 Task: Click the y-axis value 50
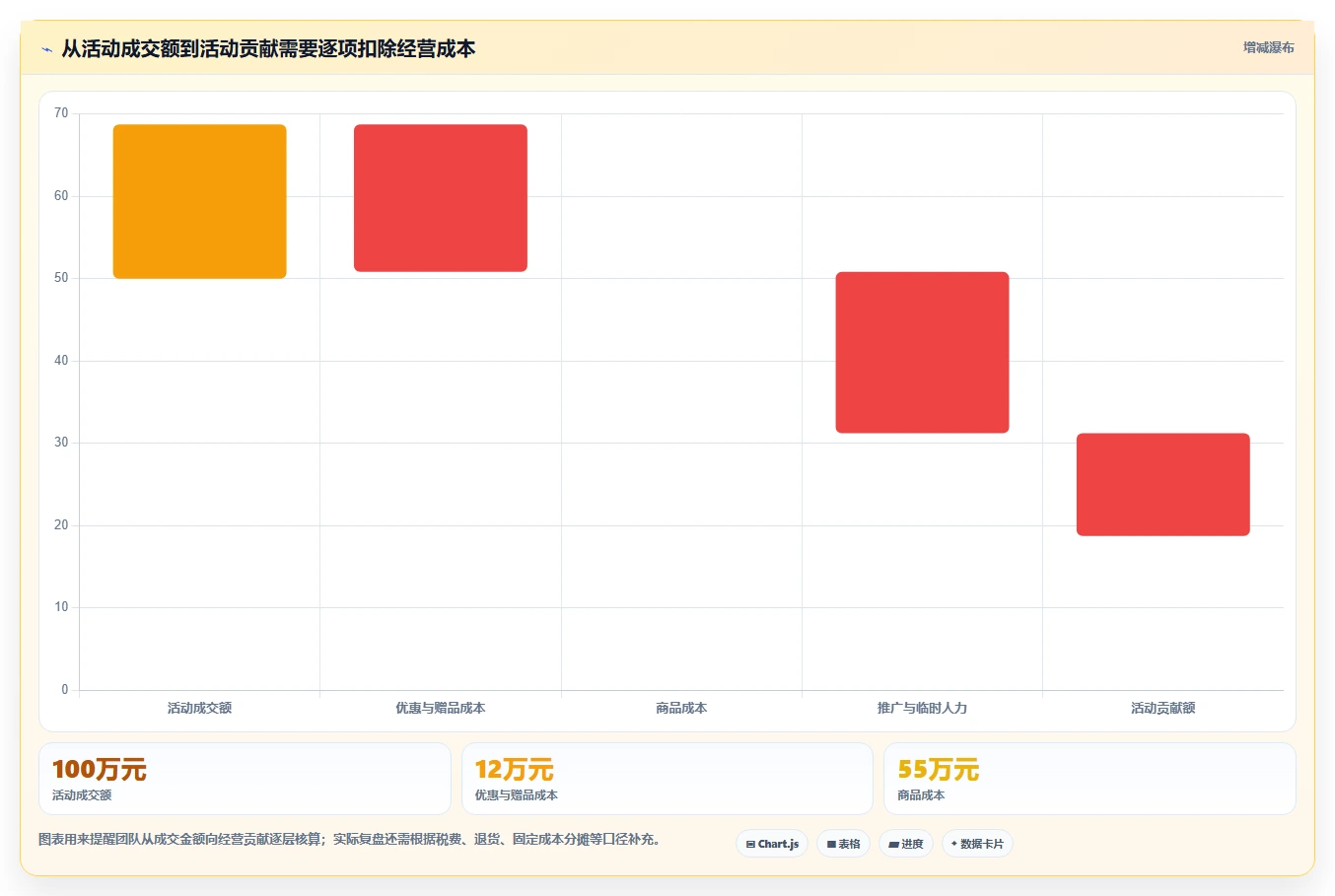[61, 278]
